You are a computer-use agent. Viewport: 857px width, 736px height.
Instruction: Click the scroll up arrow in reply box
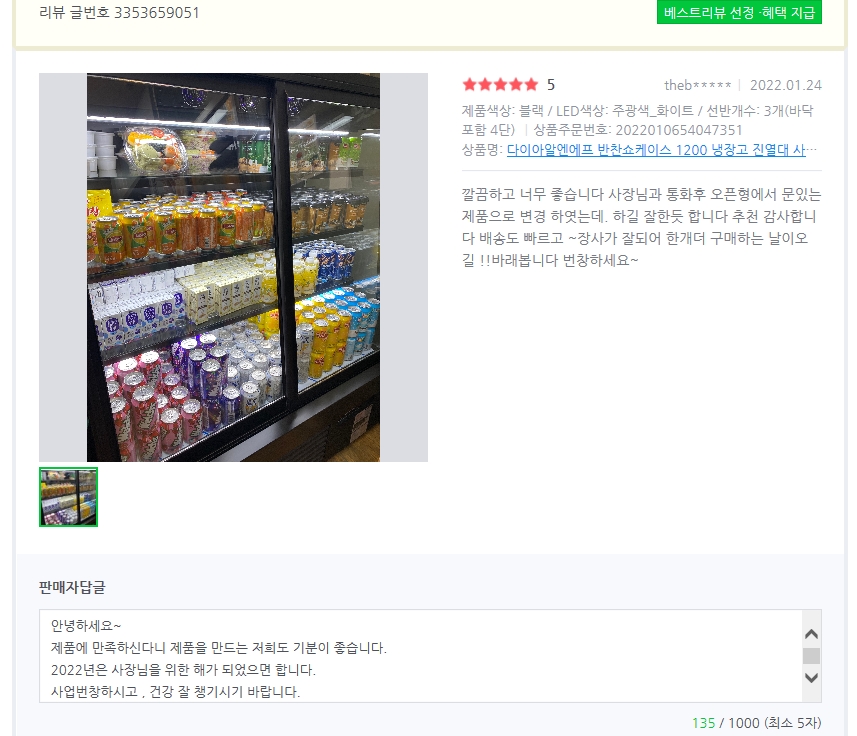[x=811, y=634]
